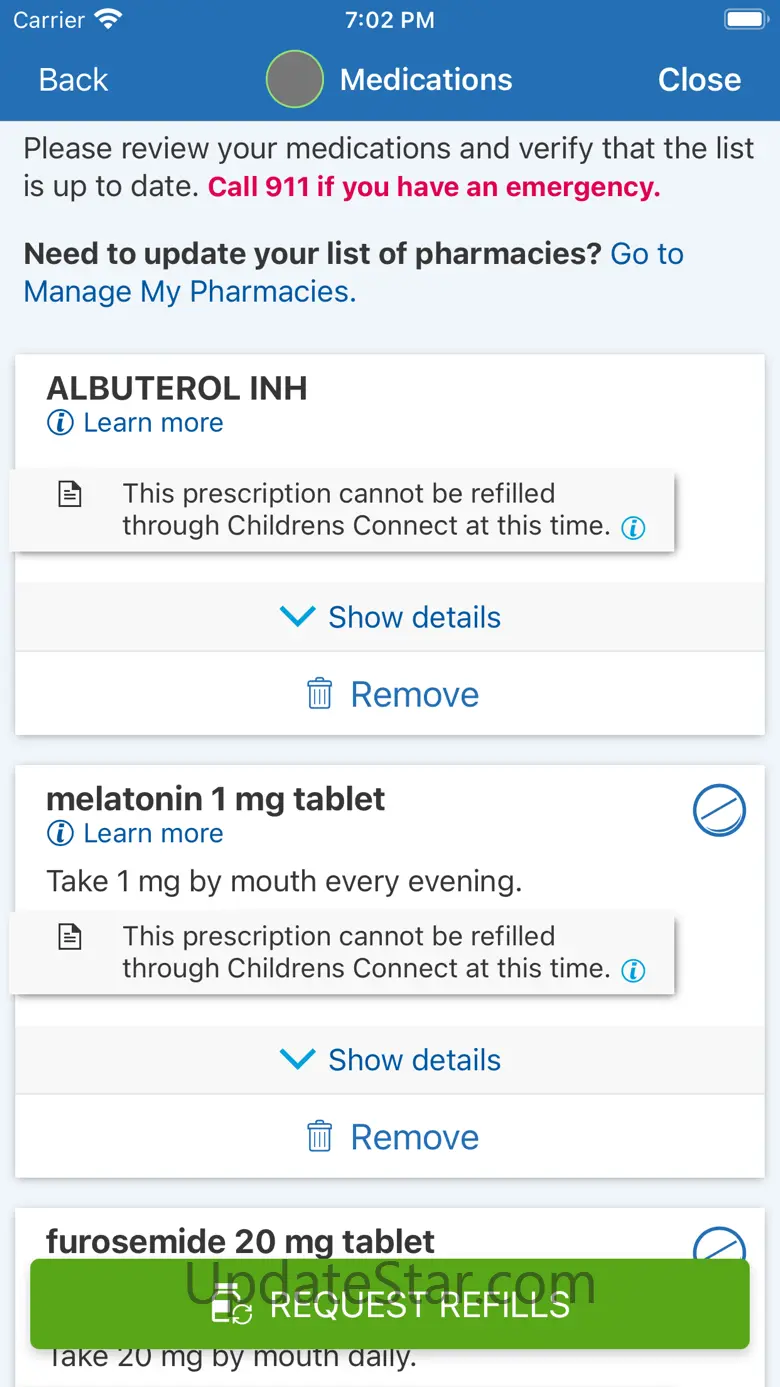Expand Show details for ALBUTEROL INH
This screenshot has width=780, height=1387.
click(x=390, y=617)
